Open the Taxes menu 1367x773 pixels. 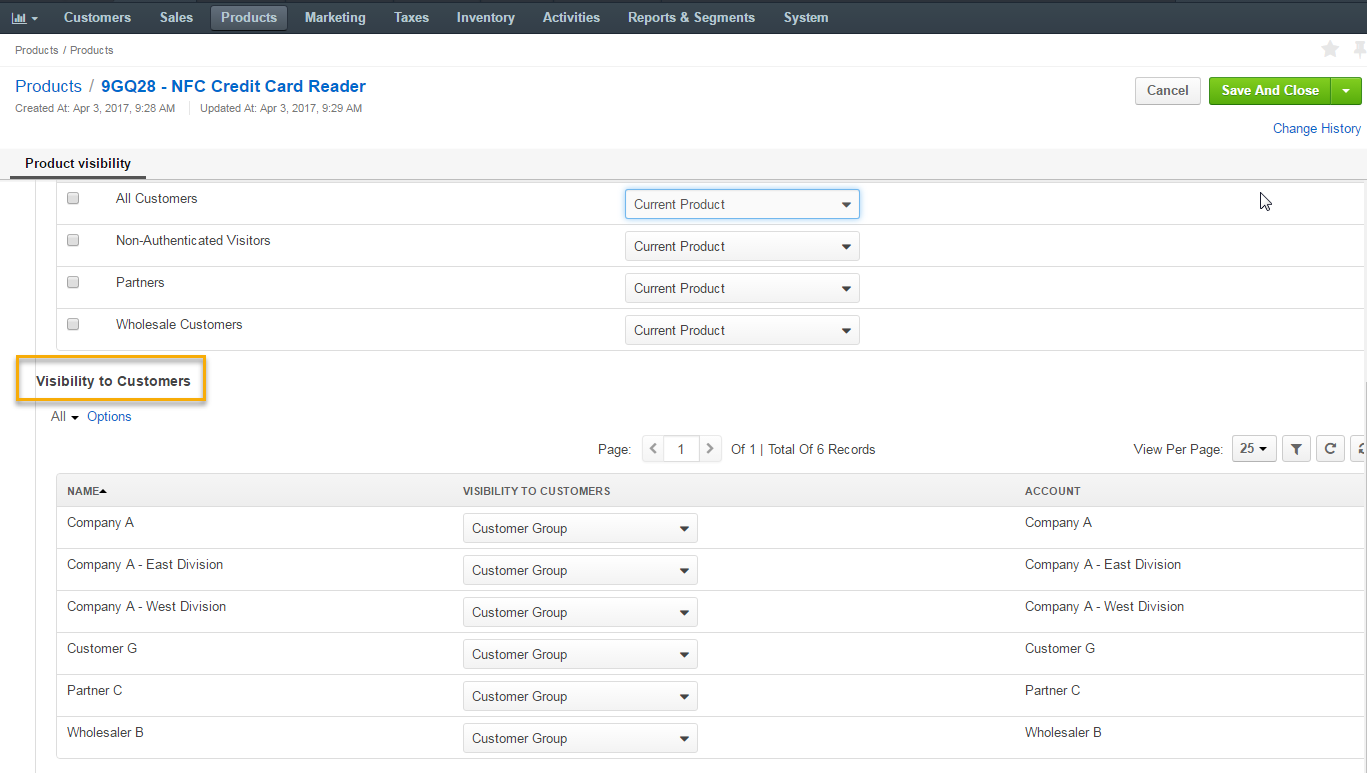pyautogui.click(x=411, y=18)
